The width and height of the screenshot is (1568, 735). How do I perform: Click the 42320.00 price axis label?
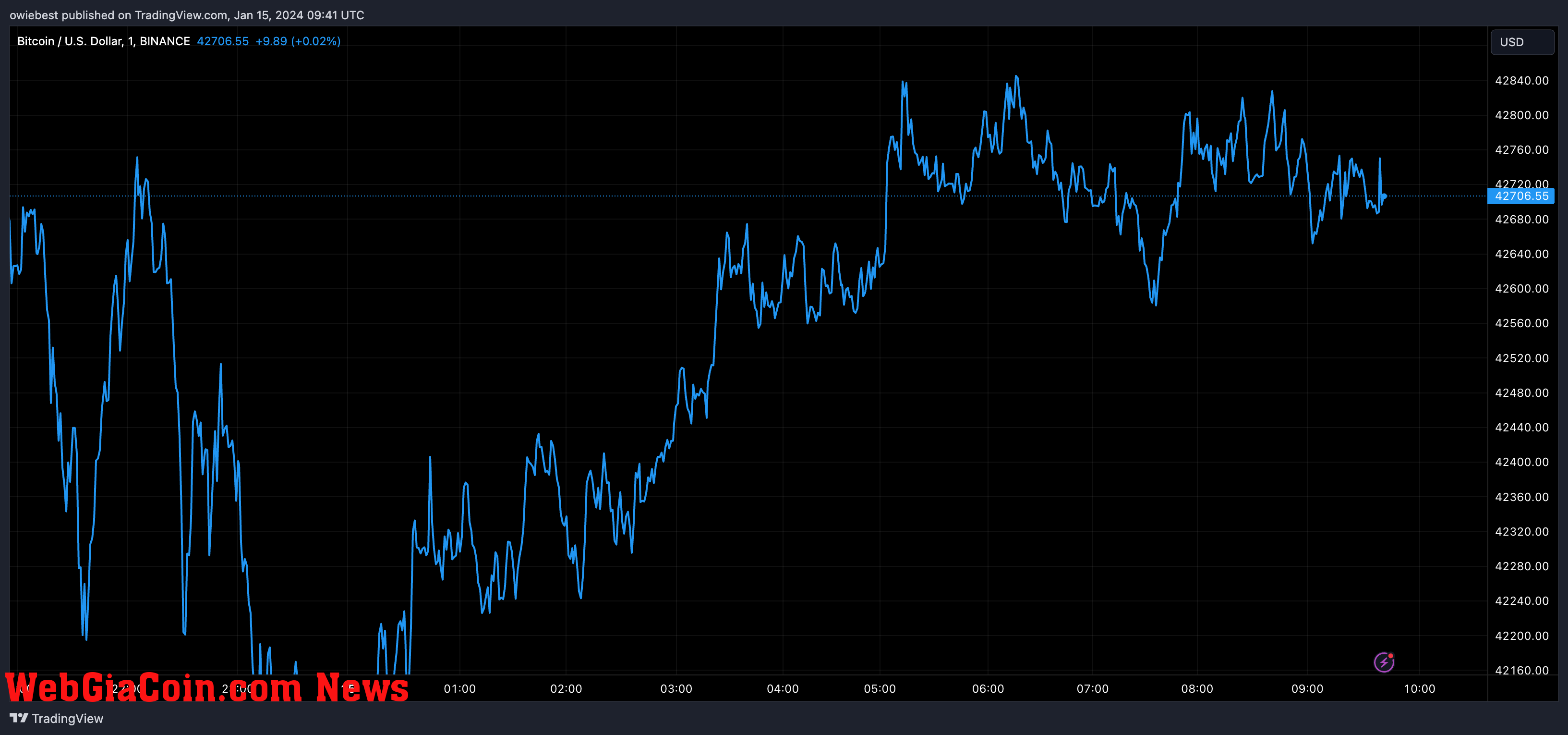1522,532
